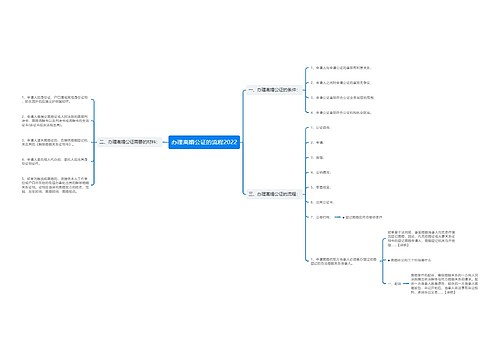This screenshot has width=500, height=360.
Task: Open the bottom-right paragraph ending with 【详情】
Action: click(444, 284)
